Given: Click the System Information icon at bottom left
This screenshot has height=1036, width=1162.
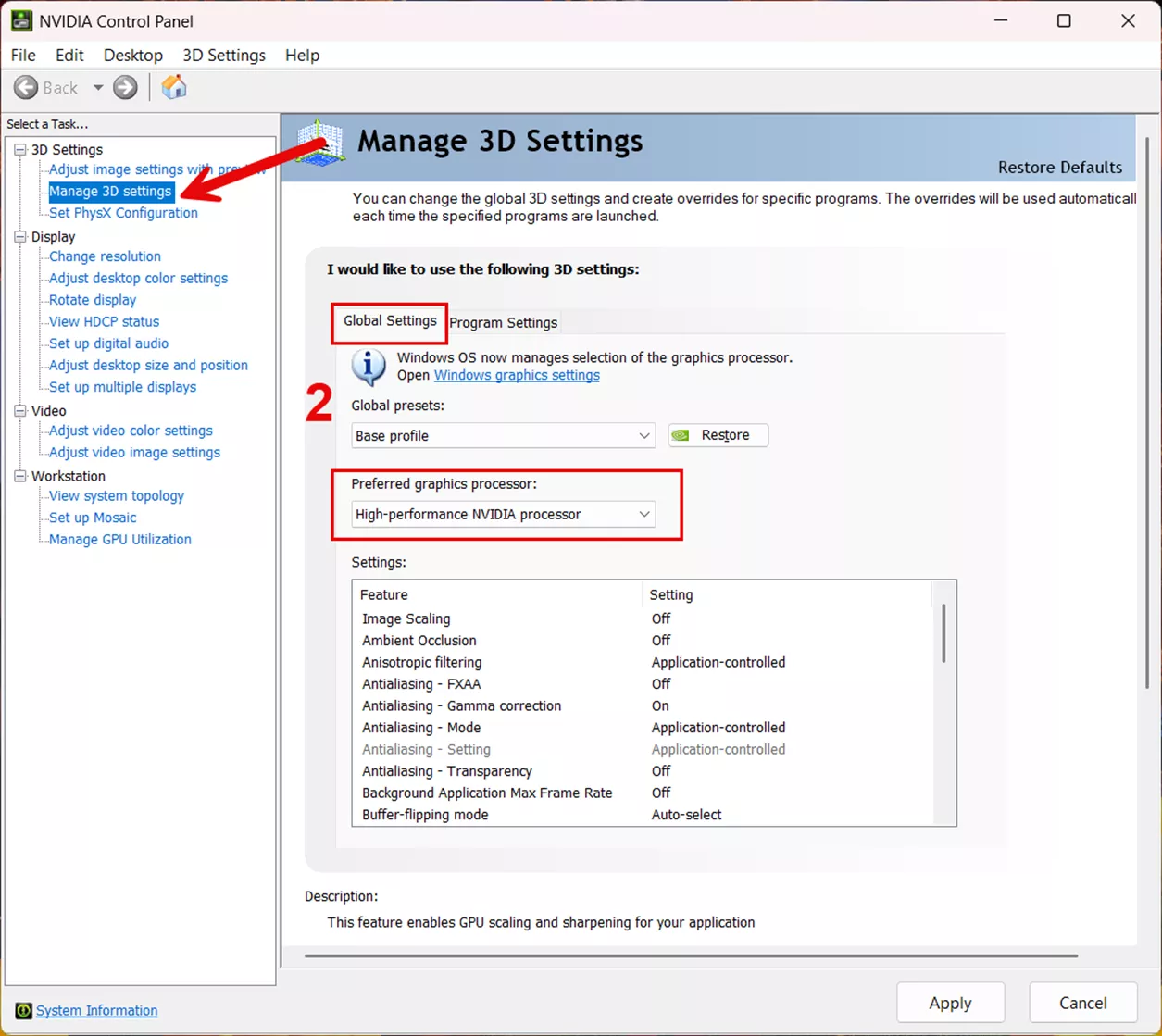Looking at the screenshot, I should (24, 1010).
